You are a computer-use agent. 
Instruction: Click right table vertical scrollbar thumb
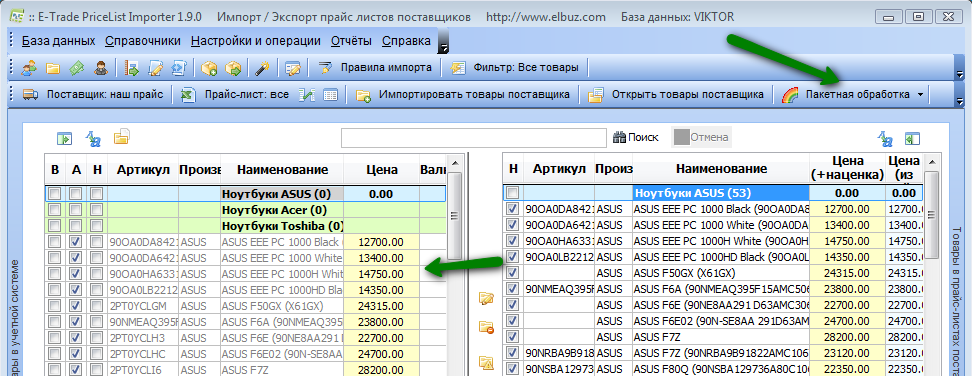932,214
